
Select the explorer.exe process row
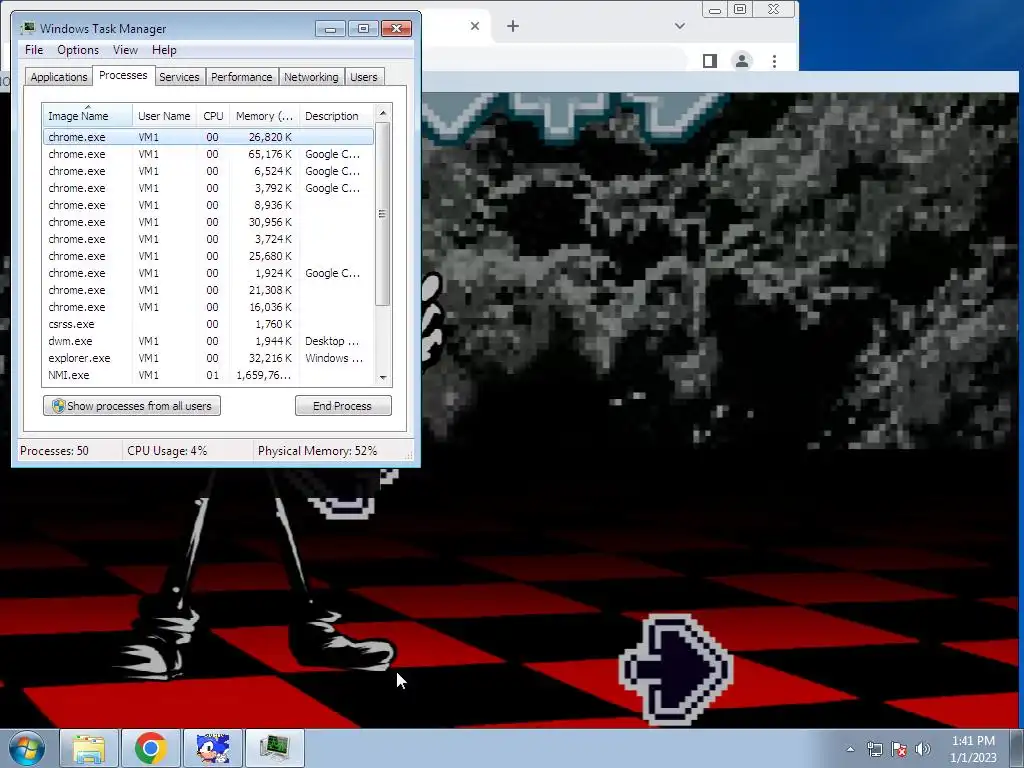[208, 358]
